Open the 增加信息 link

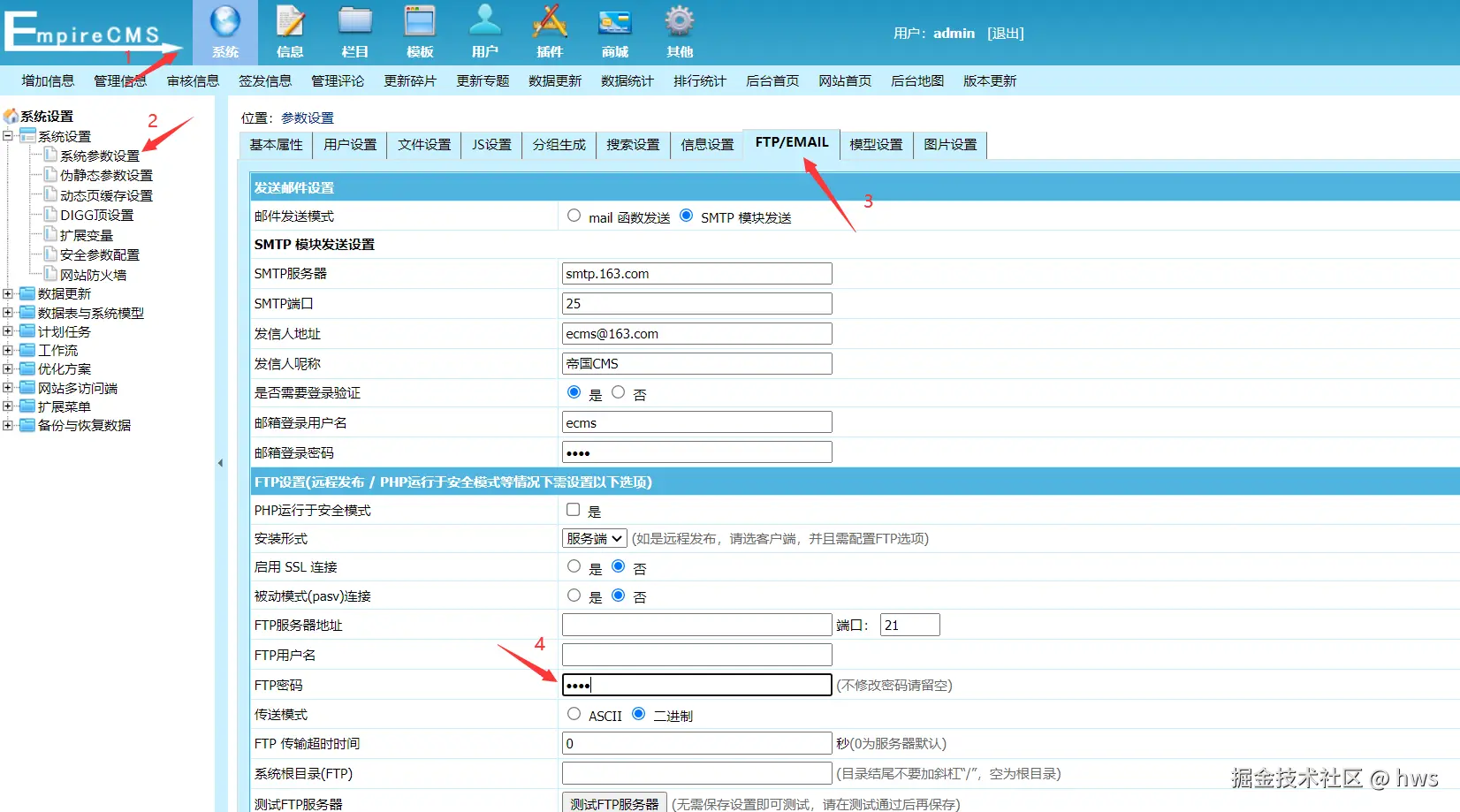pyautogui.click(x=48, y=80)
